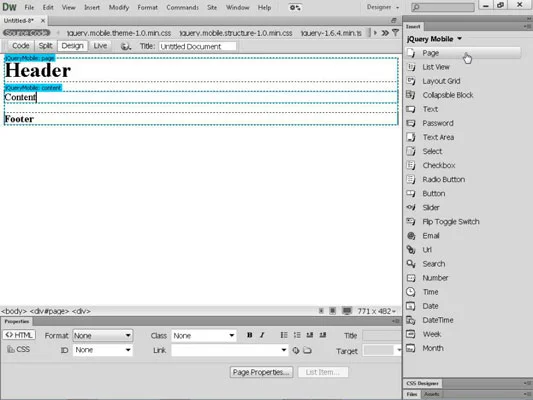
Task: Switch to Code view
Action: click(20, 46)
